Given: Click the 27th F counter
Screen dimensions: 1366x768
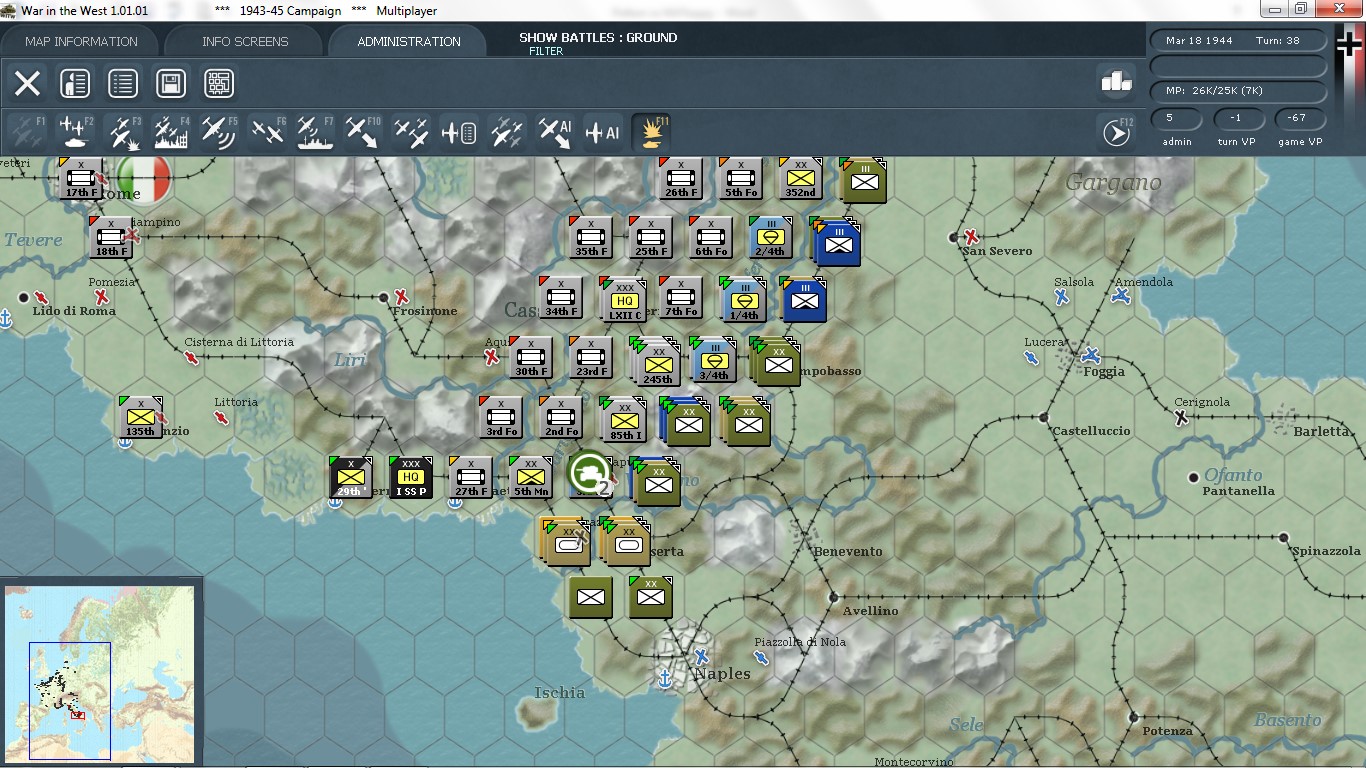Looking at the screenshot, I should (x=471, y=478).
